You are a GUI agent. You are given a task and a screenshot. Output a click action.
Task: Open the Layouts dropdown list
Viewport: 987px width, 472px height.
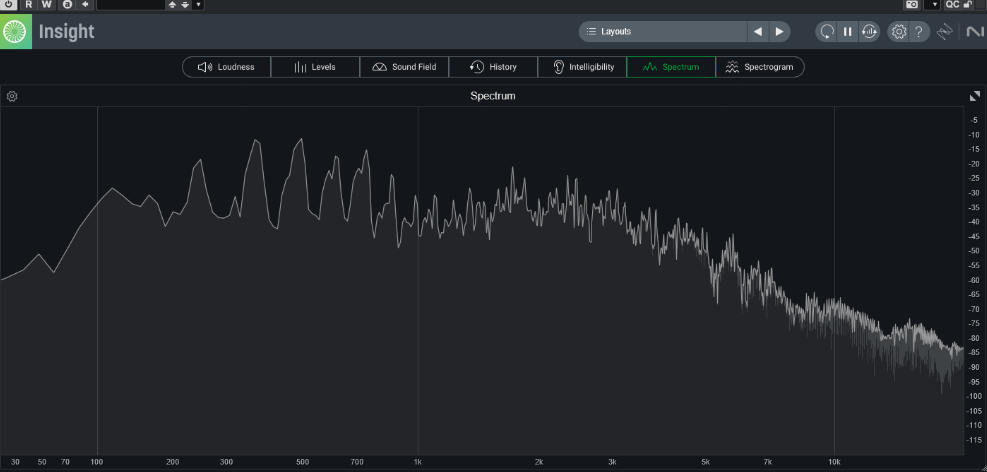(662, 31)
